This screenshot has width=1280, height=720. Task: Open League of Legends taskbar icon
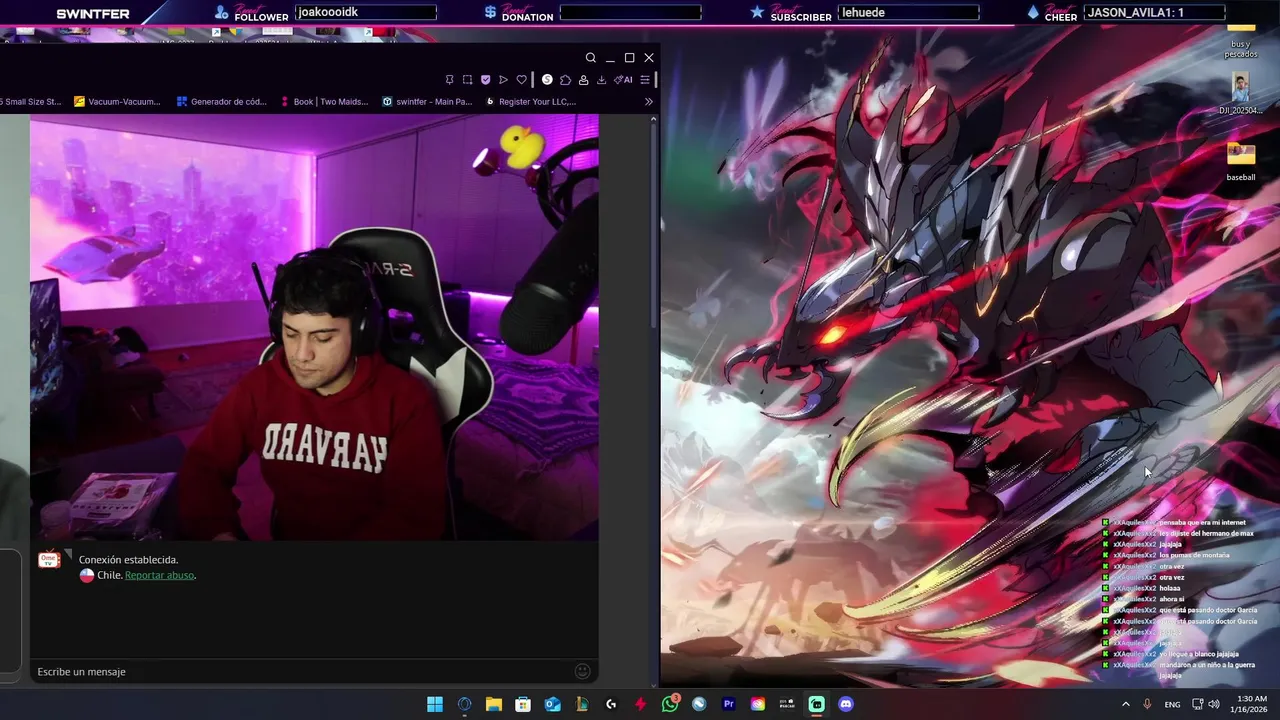(x=582, y=704)
